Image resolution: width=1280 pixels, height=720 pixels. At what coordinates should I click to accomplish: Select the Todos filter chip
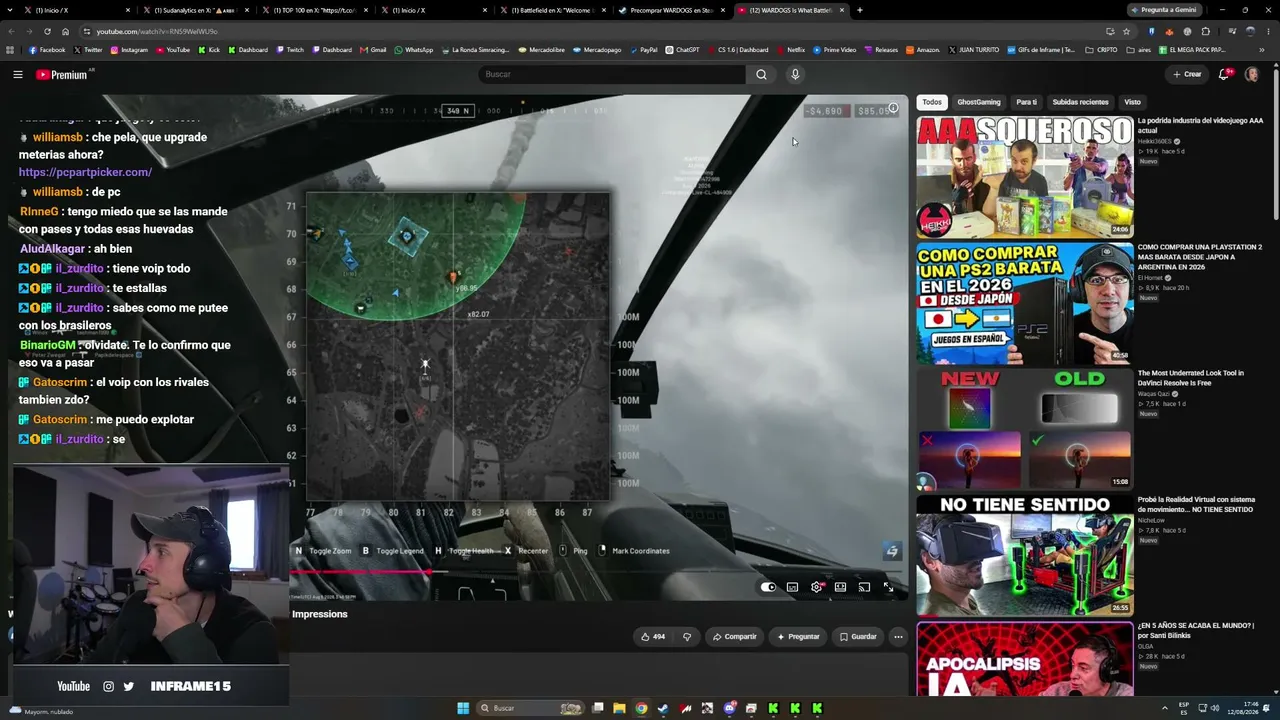pos(932,102)
